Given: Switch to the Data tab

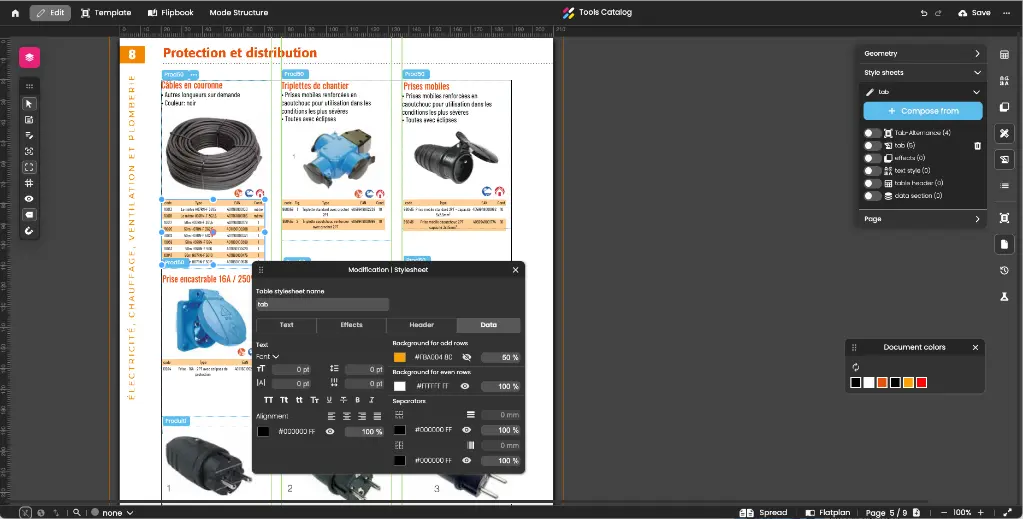Looking at the screenshot, I should tap(489, 324).
